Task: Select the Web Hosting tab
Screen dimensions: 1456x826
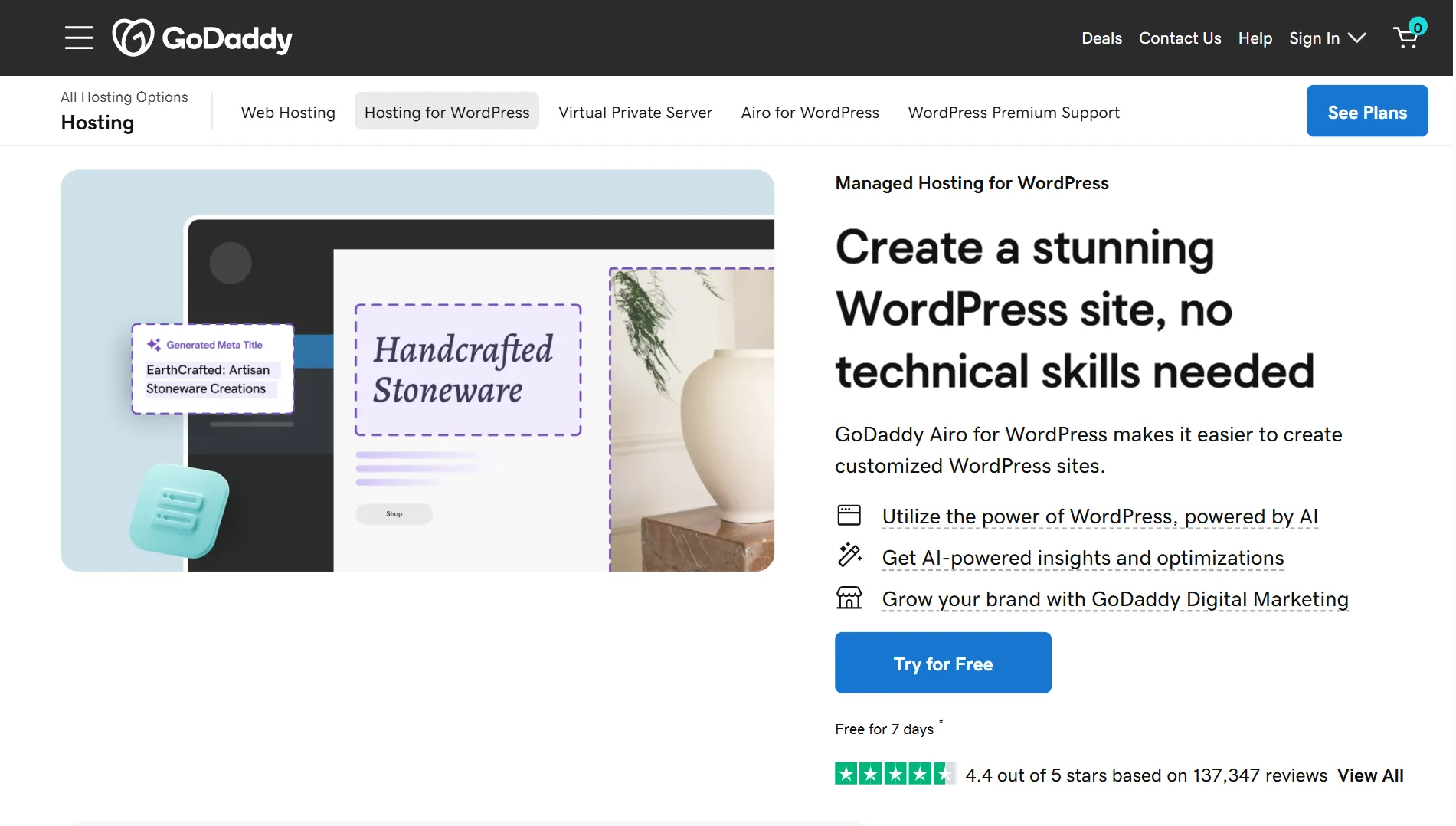Action: 288,113
